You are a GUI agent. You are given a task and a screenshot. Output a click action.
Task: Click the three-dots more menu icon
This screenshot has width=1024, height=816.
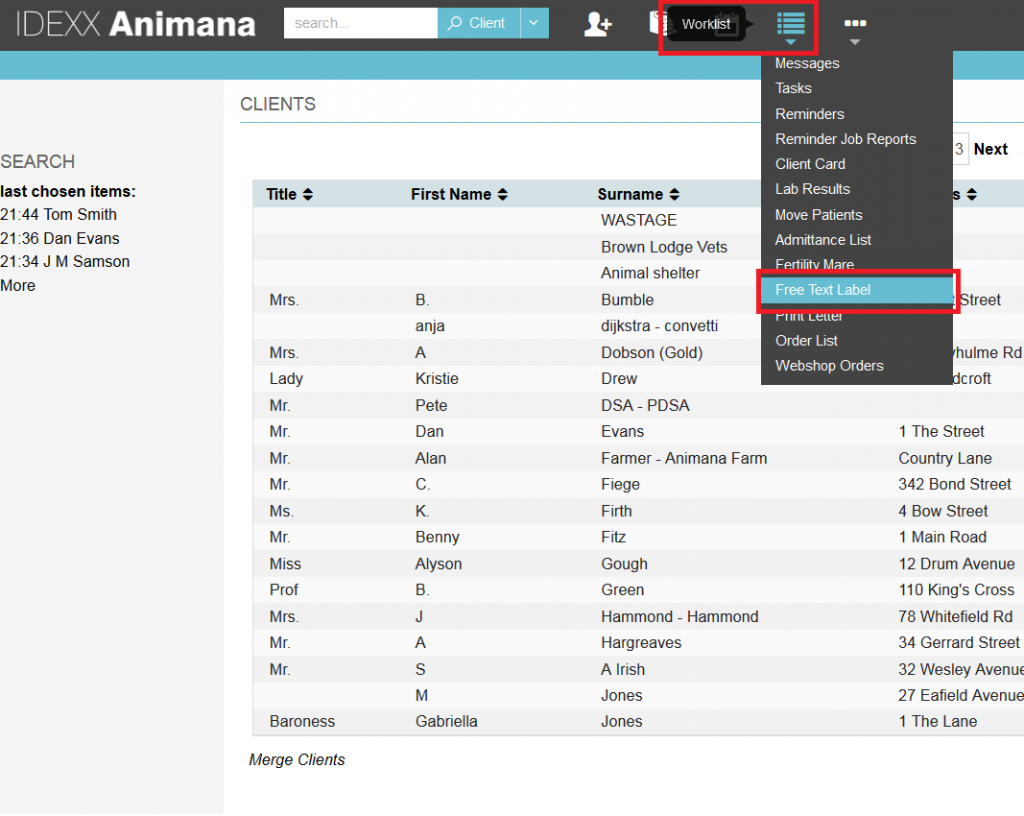point(854,24)
